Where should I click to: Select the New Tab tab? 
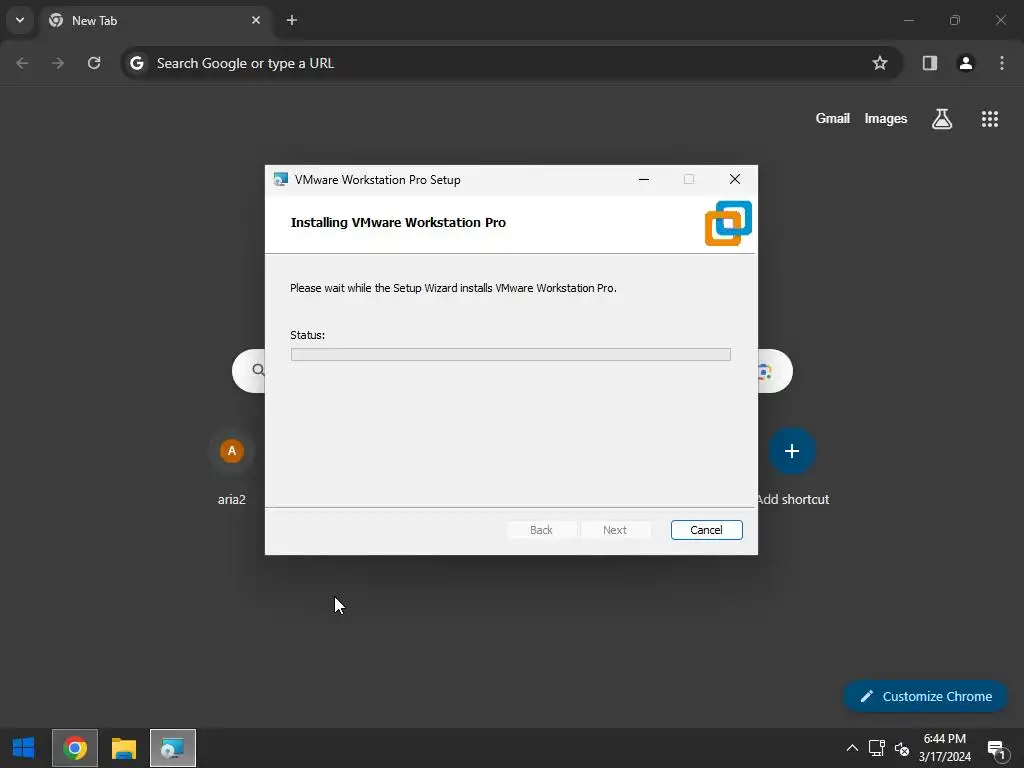click(155, 20)
